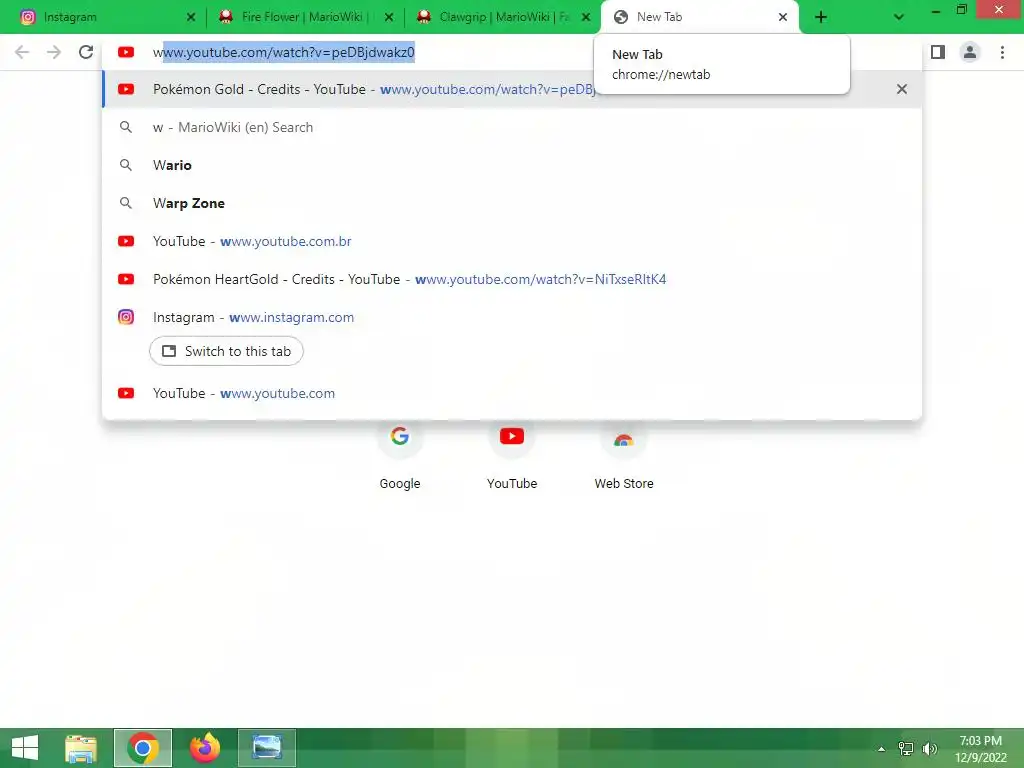Click the Instagram icon in suggestion list
This screenshot has width=1024, height=768.
point(126,317)
